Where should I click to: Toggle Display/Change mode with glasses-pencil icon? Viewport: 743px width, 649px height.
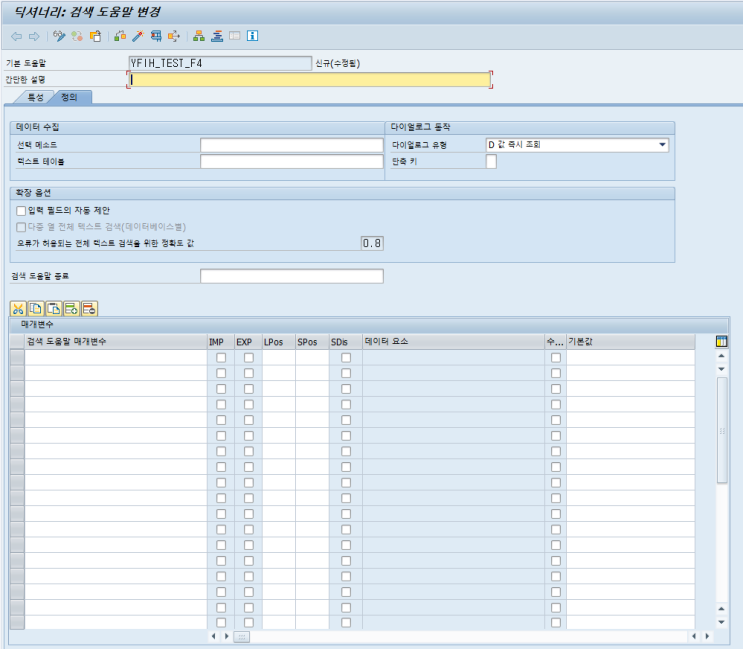(x=59, y=36)
